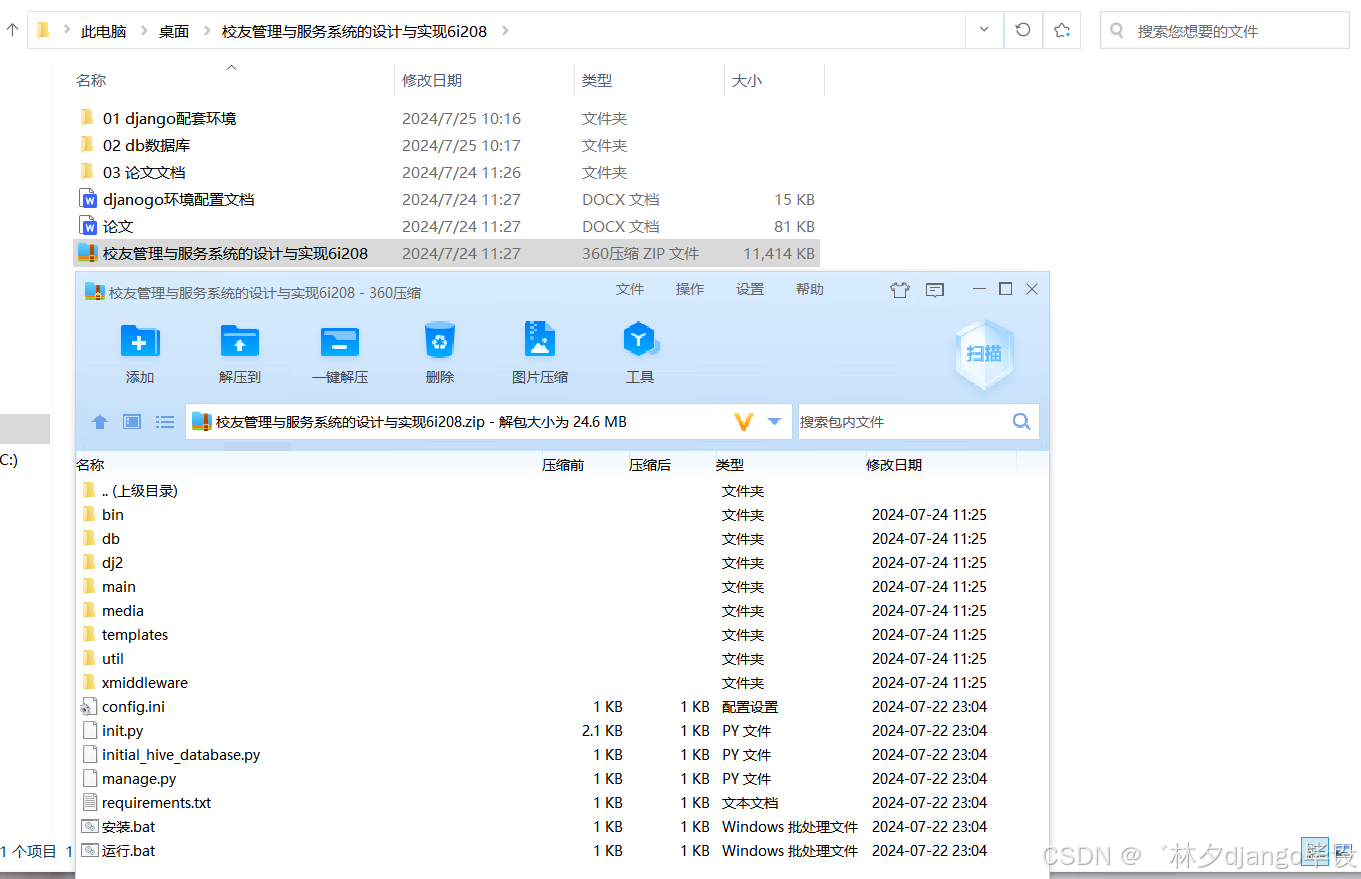Click the refresh button beside the address bar
Viewport: 1361px width, 879px height.
tap(1022, 30)
